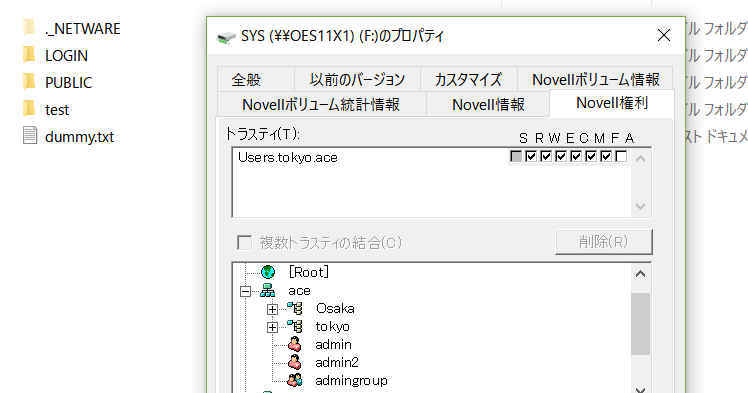
Task: Click the ace organization icon
Action: [x=268, y=290]
